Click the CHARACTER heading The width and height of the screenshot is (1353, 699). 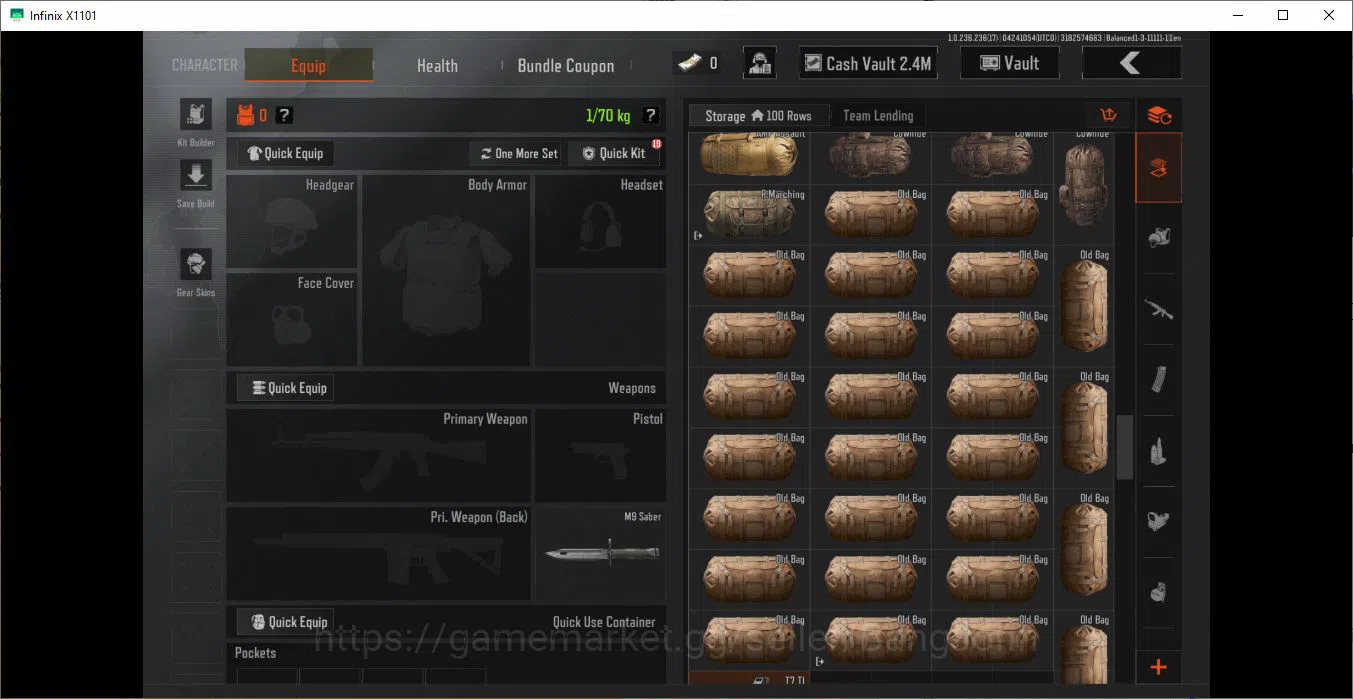tap(204, 65)
